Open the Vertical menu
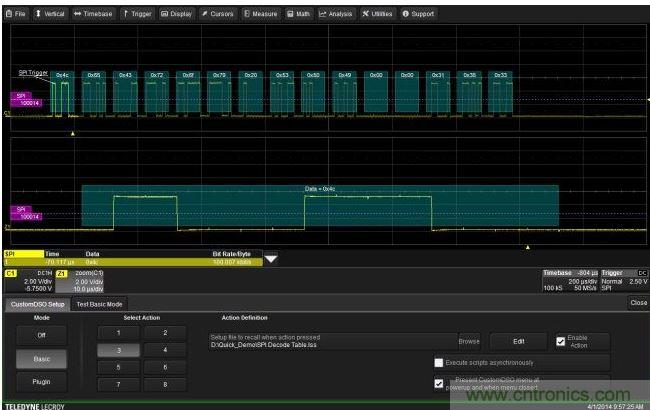650x410 pixels. pyautogui.click(x=49, y=14)
